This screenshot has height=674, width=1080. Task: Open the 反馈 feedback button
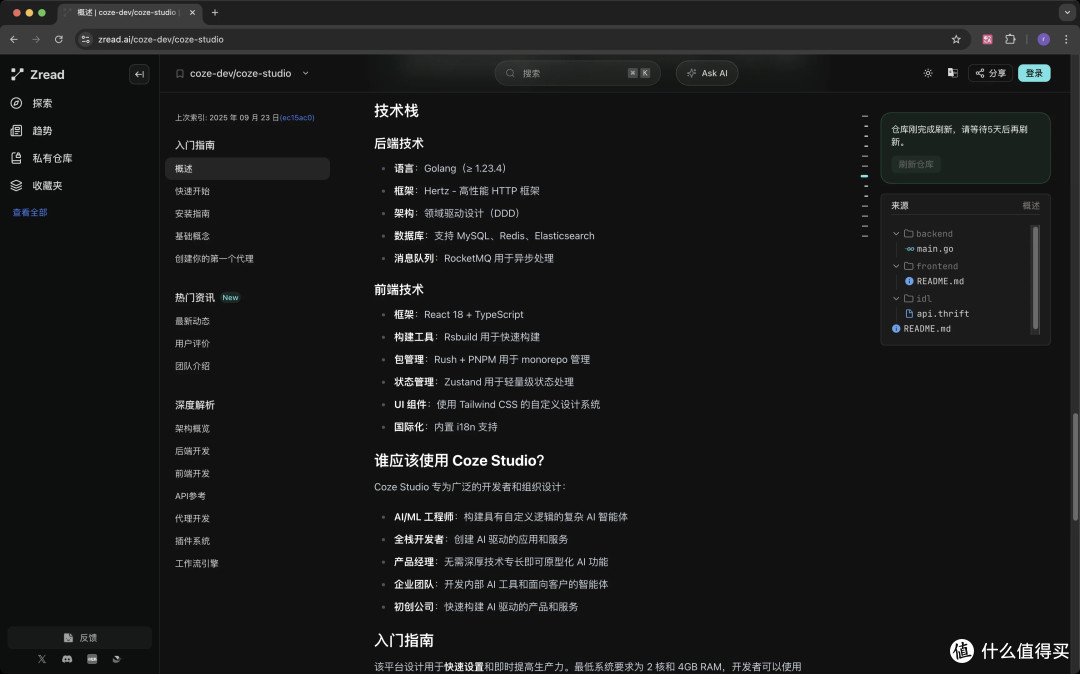pyautogui.click(x=80, y=638)
